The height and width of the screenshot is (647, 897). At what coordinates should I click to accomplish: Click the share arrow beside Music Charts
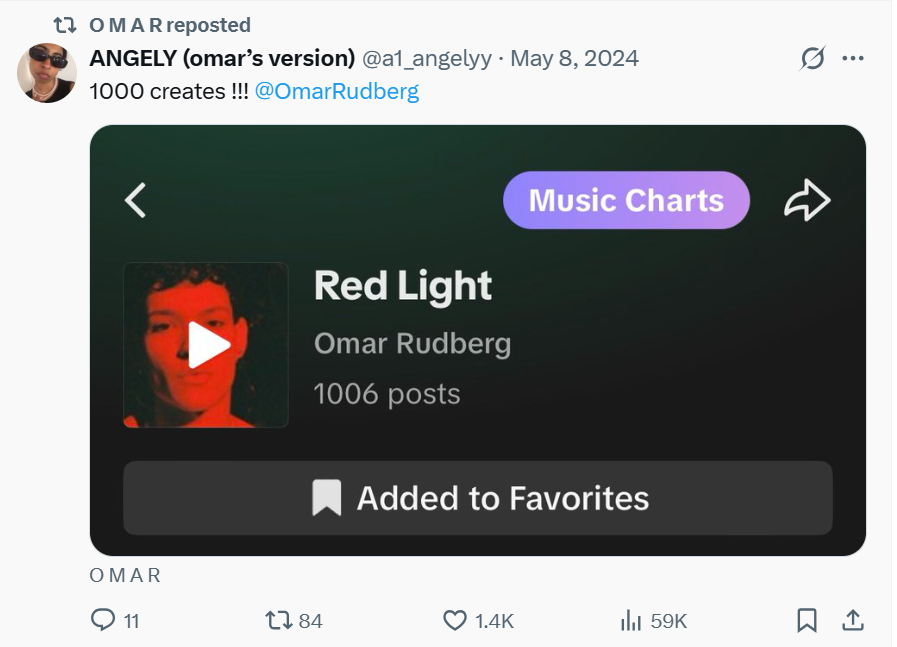(807, 201)
